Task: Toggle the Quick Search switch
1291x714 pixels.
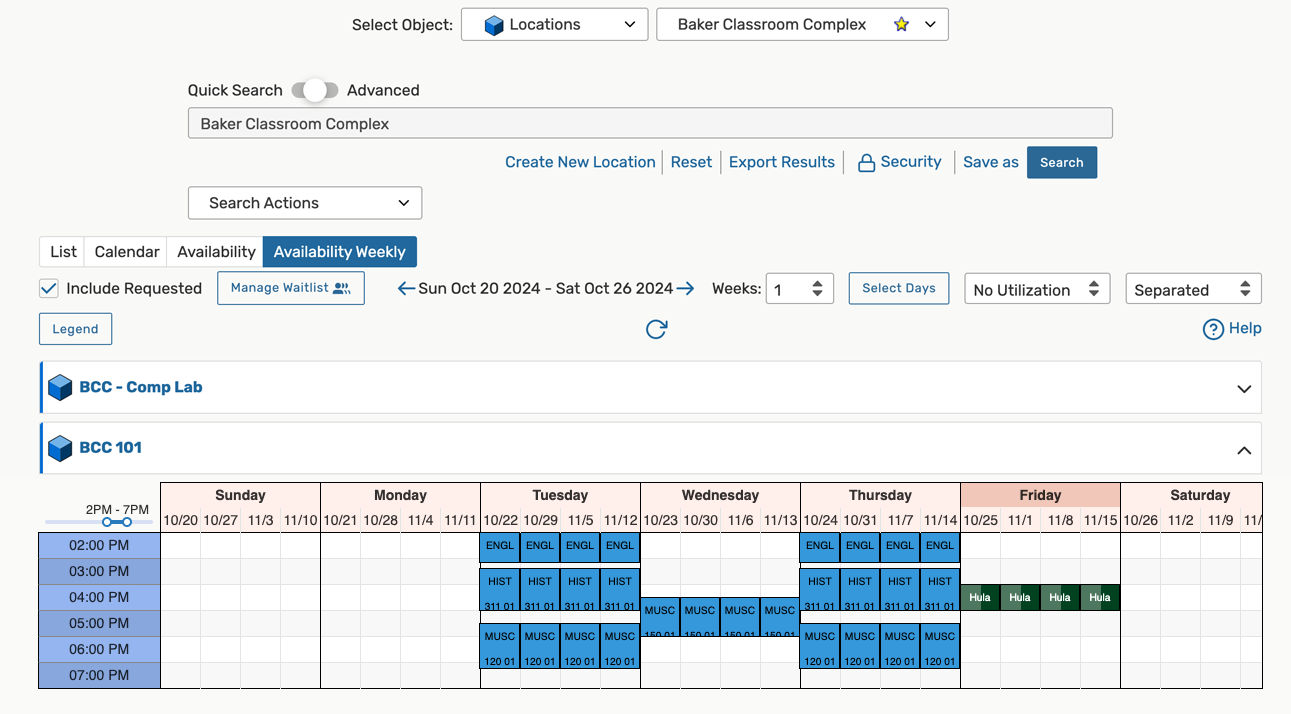Action: click(316, 90)
